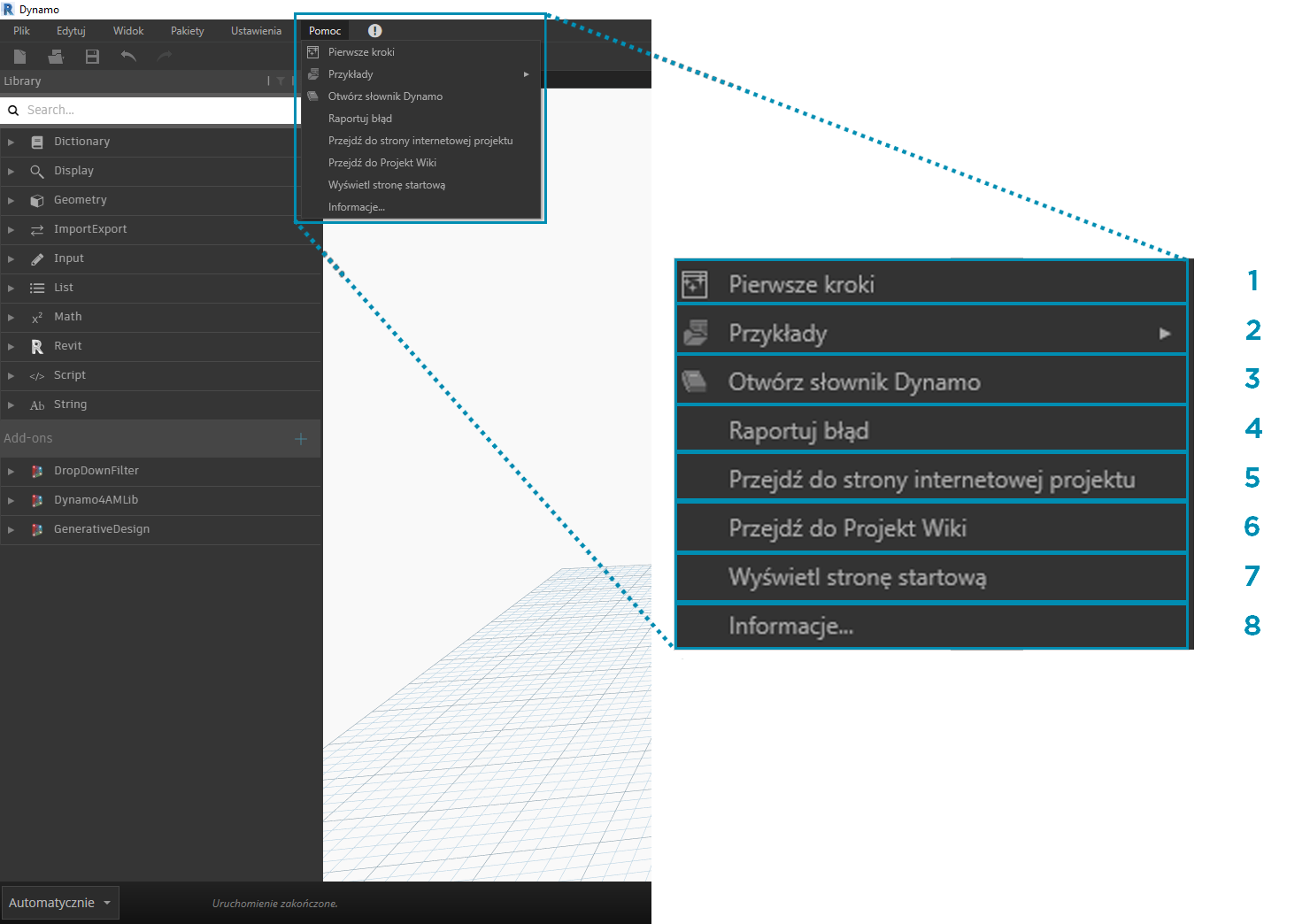Open the Plik menu
The image size is (1310, 924).
[x=21, y=31]
